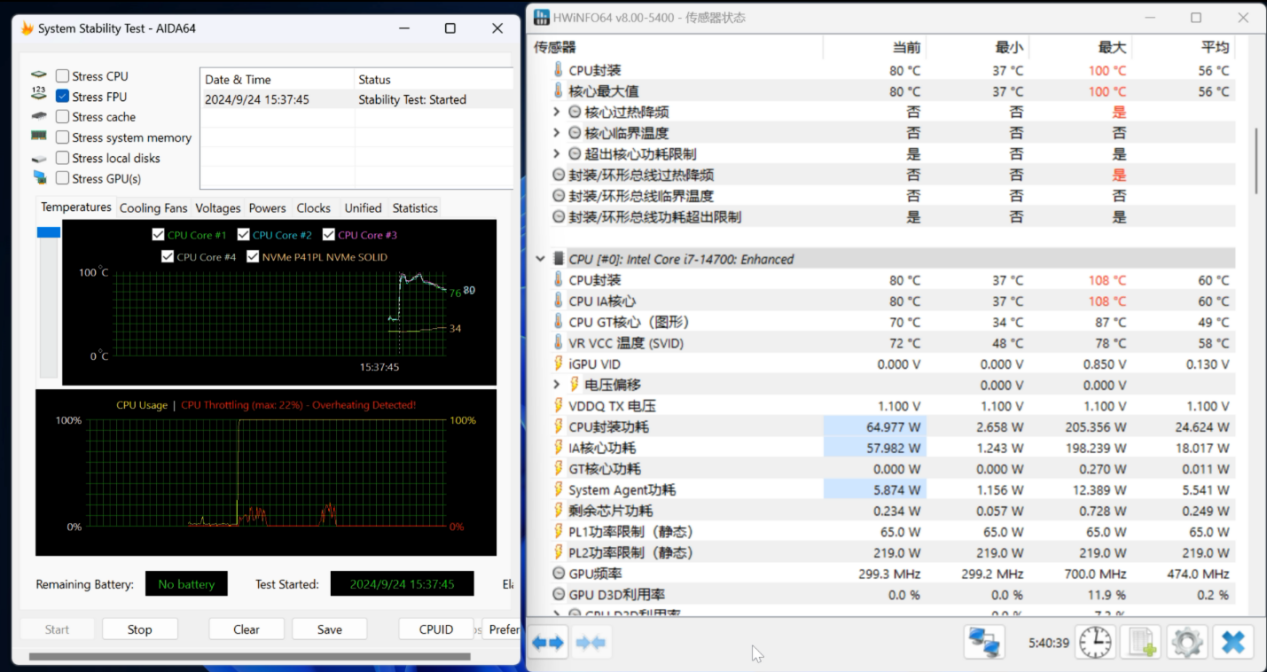Switch to the Cooling Fans tab
The image size is (1267, 672).
(153, 208)
